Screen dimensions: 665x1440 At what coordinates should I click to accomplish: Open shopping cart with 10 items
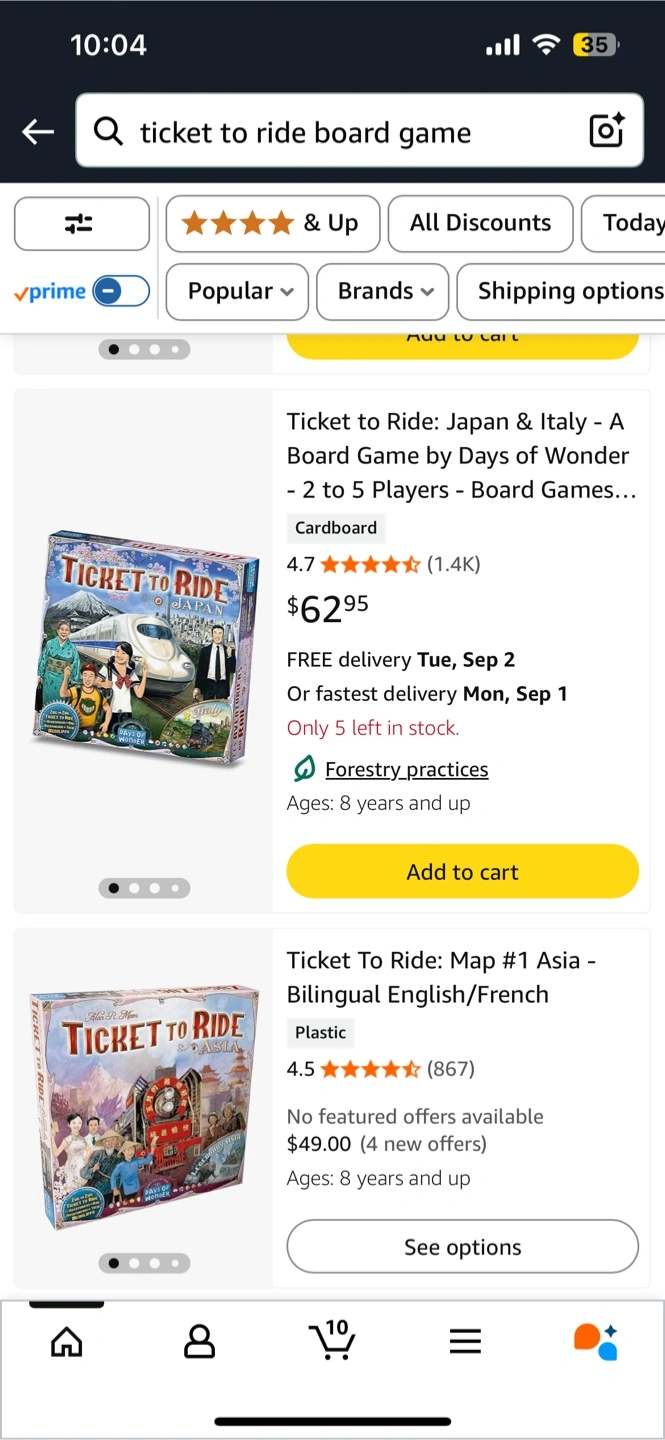pyautogui.click(x=332, y=1340)
